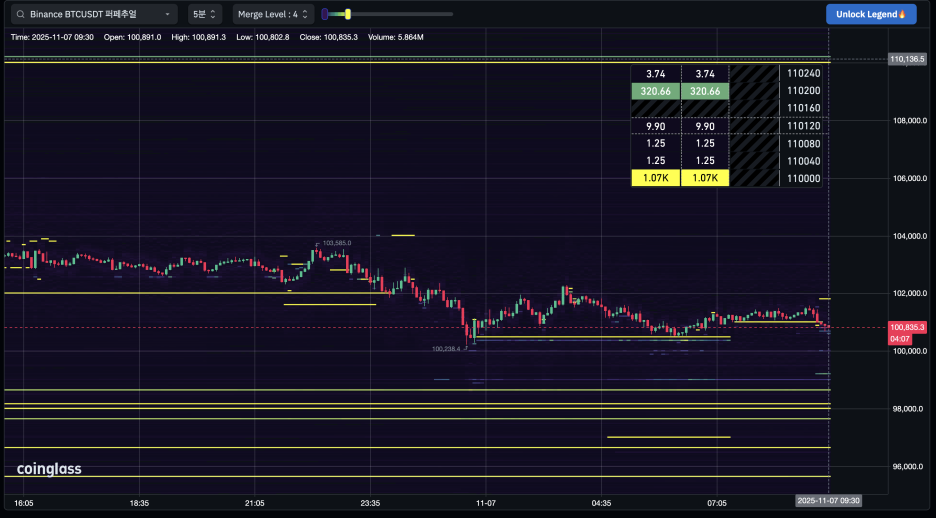Screen dimensions: 936x518
Task: Click the 21:05 time axis label
Action: [254, 503]
